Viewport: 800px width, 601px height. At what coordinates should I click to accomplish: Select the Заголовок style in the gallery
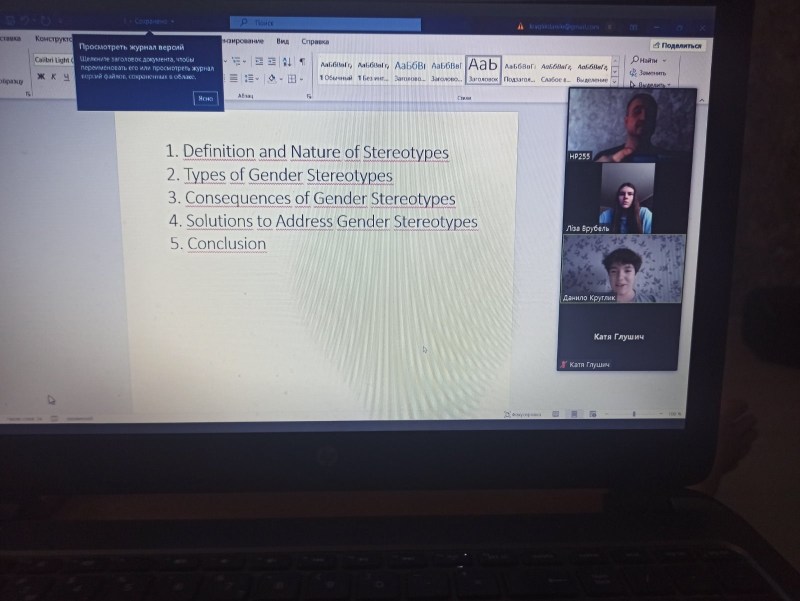pyautogui.click(x=483, y=68)
